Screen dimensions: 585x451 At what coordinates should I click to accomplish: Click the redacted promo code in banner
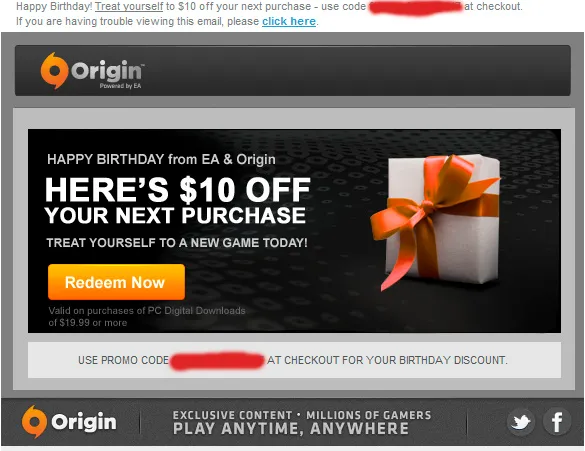pyautogui.click(x=217, y=360)
